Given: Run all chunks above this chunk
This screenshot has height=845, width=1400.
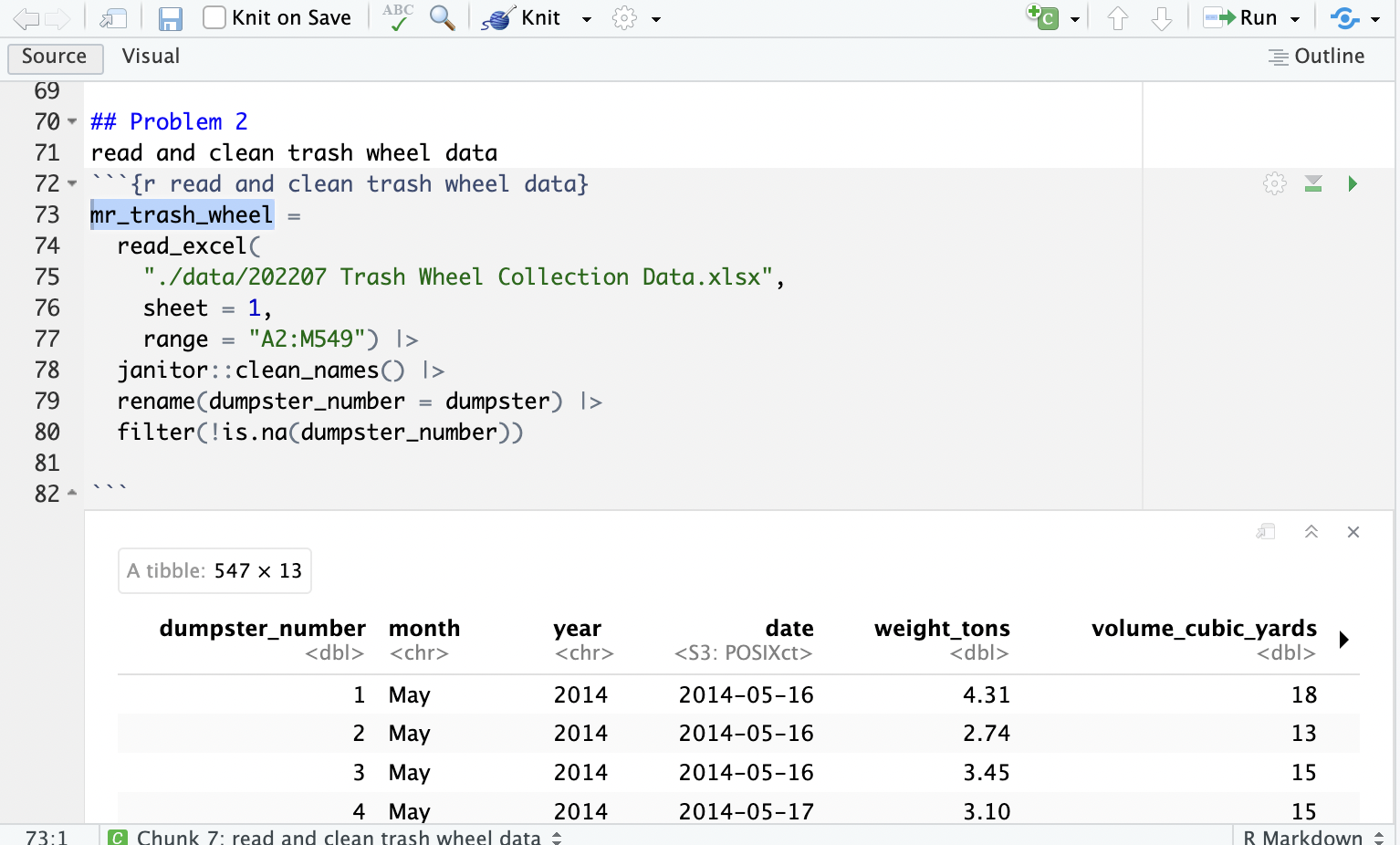Looking at the screenshot, I should click(1313, 183).
